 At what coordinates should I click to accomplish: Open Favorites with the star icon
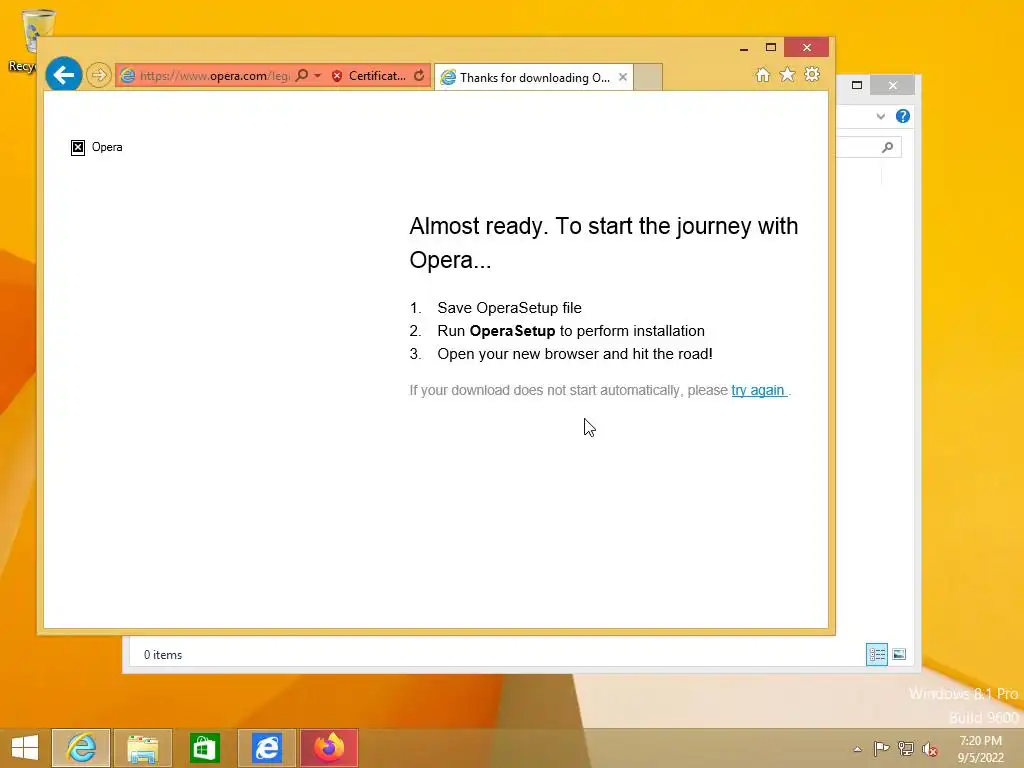point(788,74)
